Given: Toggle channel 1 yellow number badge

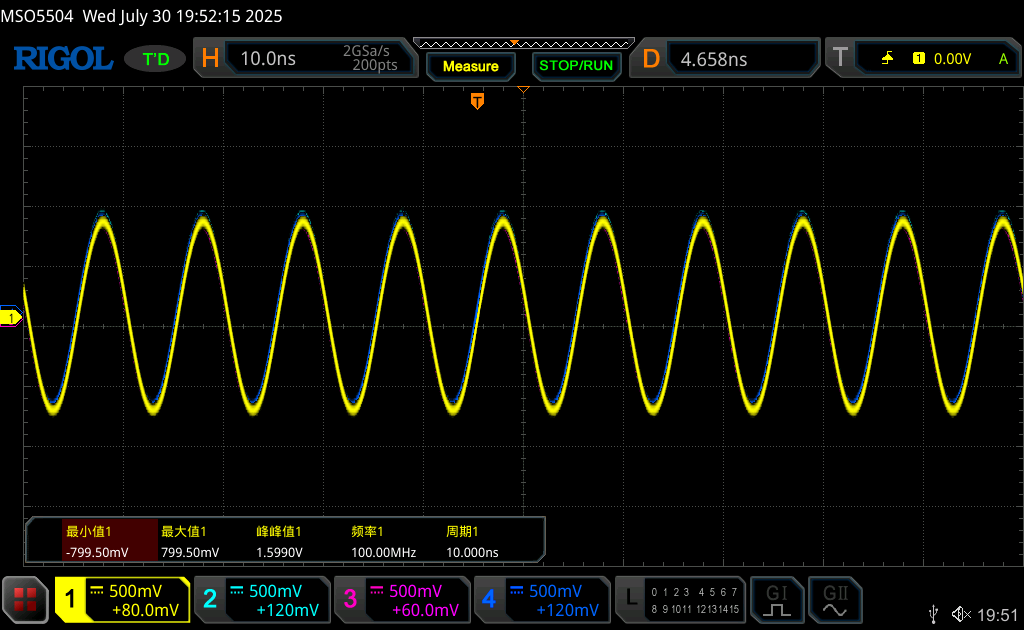Looking at the screenshot, I should [x=71, y=599].
